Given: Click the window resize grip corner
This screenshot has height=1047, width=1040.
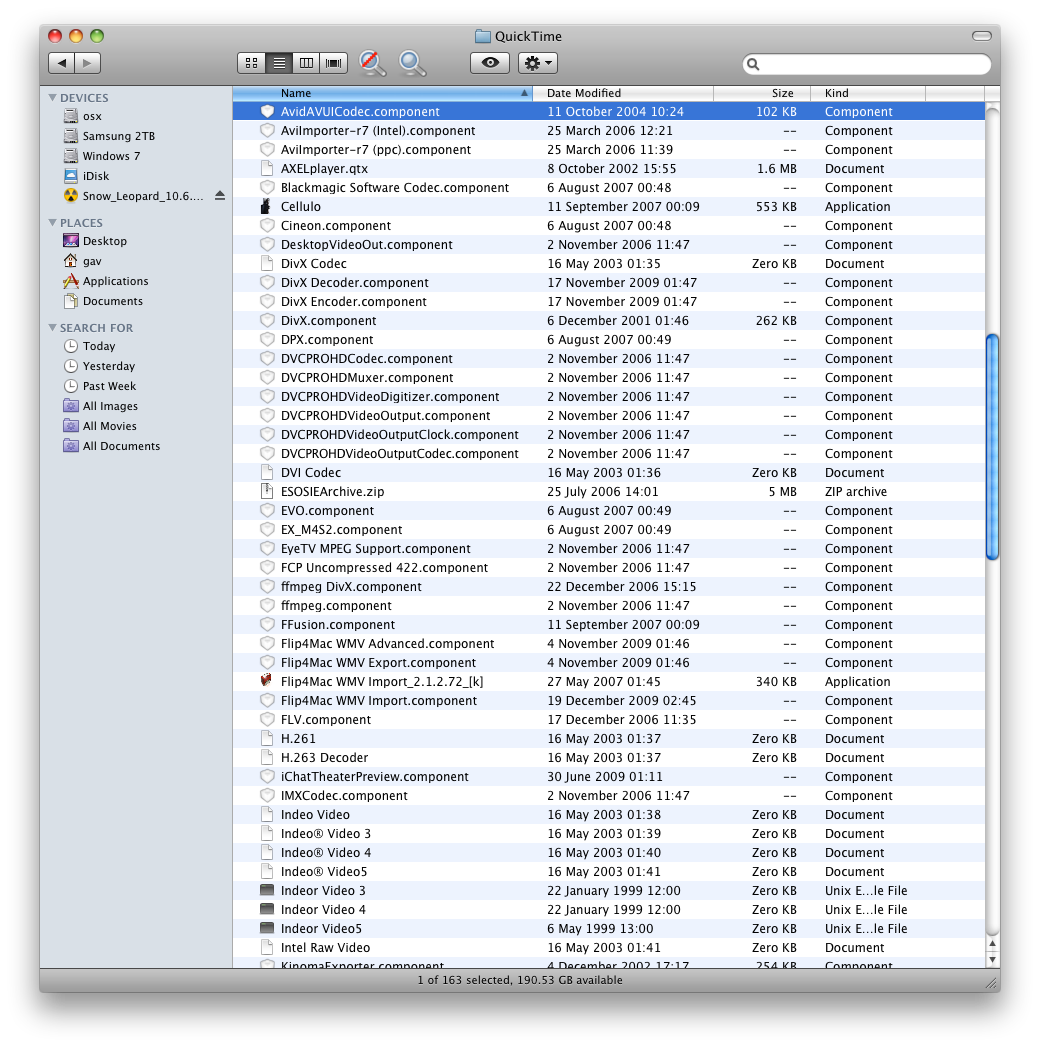Looking at the screenshot, I should click(992, 983).
